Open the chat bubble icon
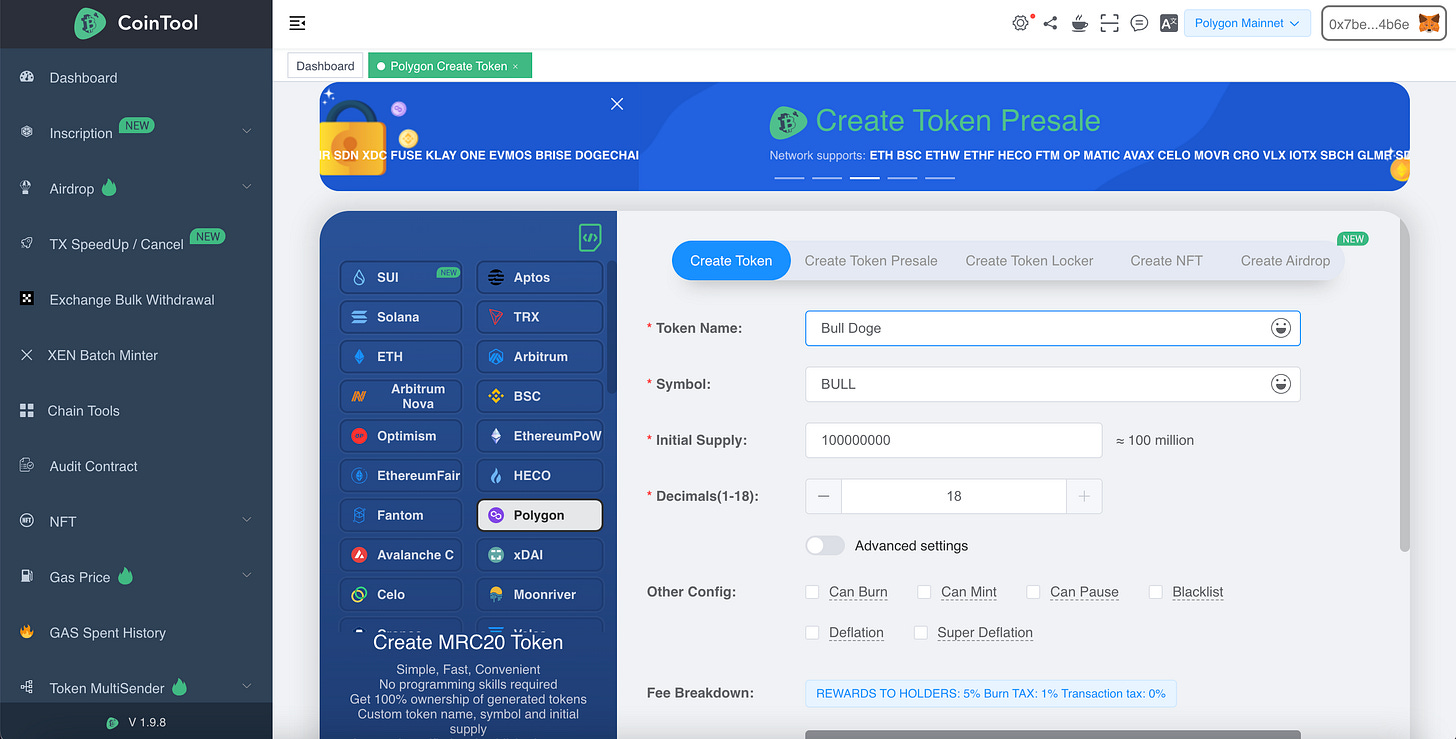1456x739 pixels. [1139, 23]
